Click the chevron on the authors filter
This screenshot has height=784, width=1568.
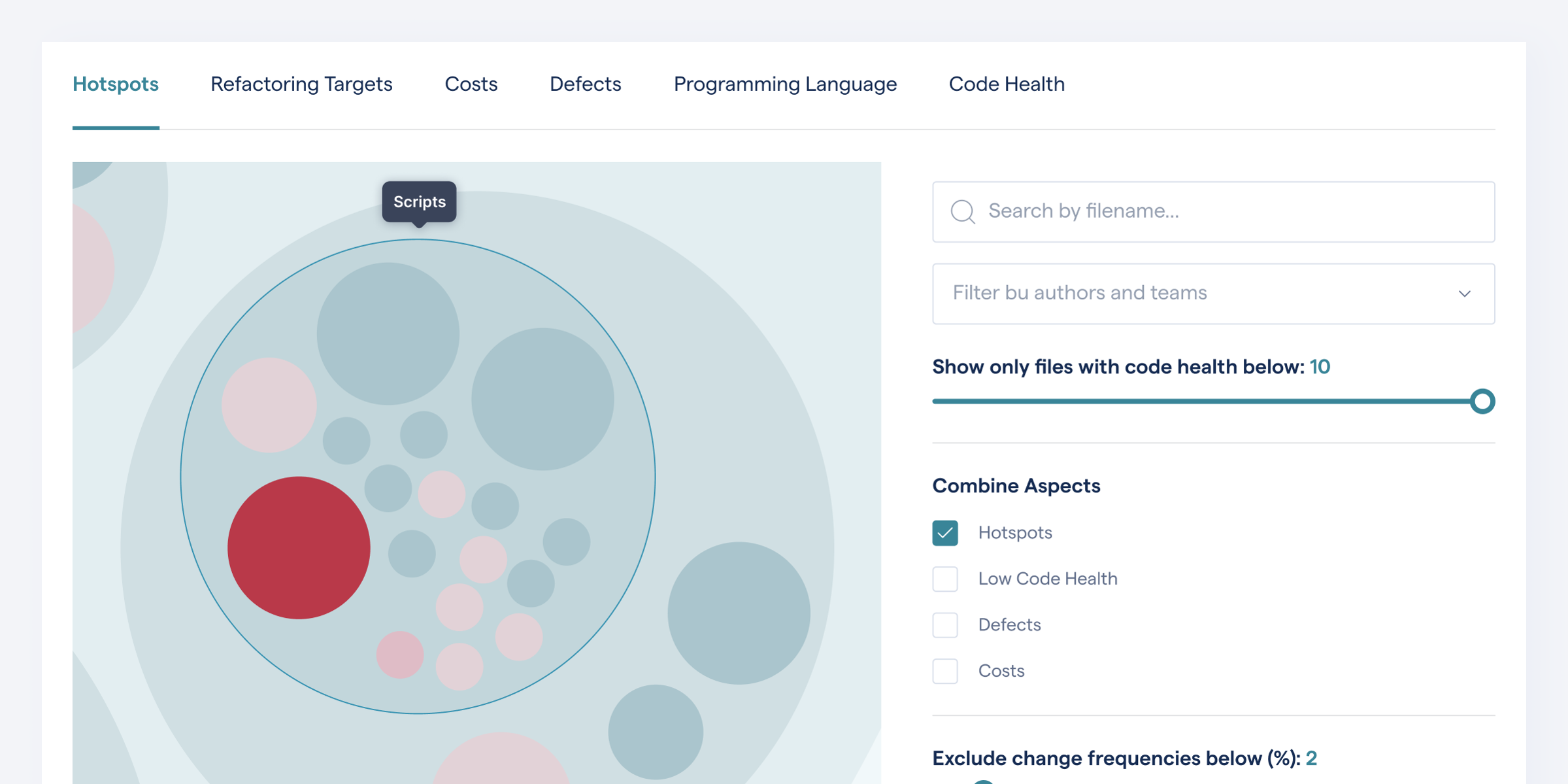[x=1465, y=294]
